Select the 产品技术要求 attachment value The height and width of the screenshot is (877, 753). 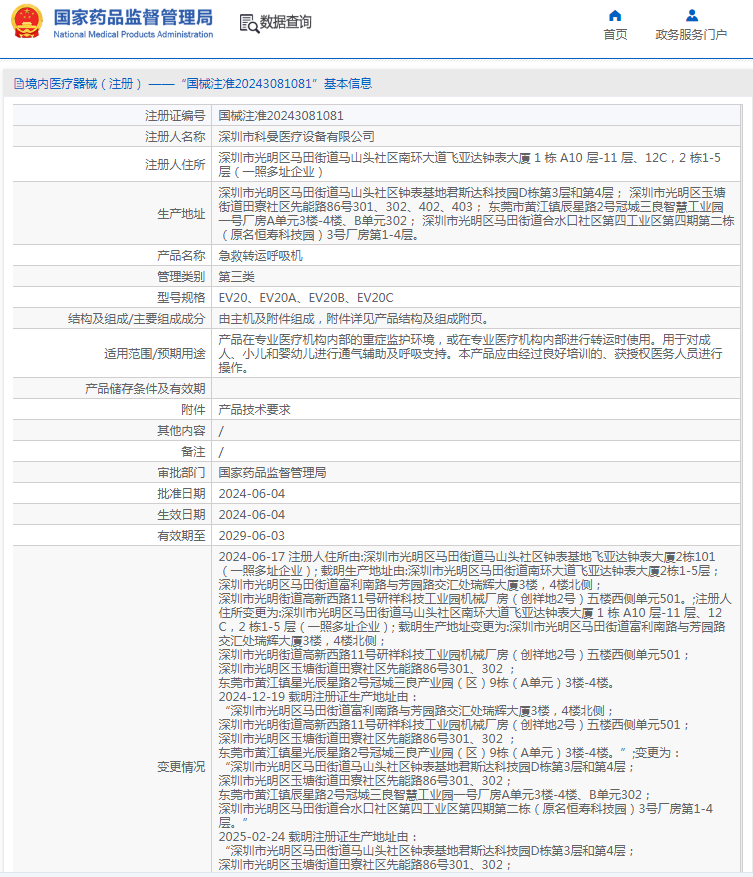point(255,410)
